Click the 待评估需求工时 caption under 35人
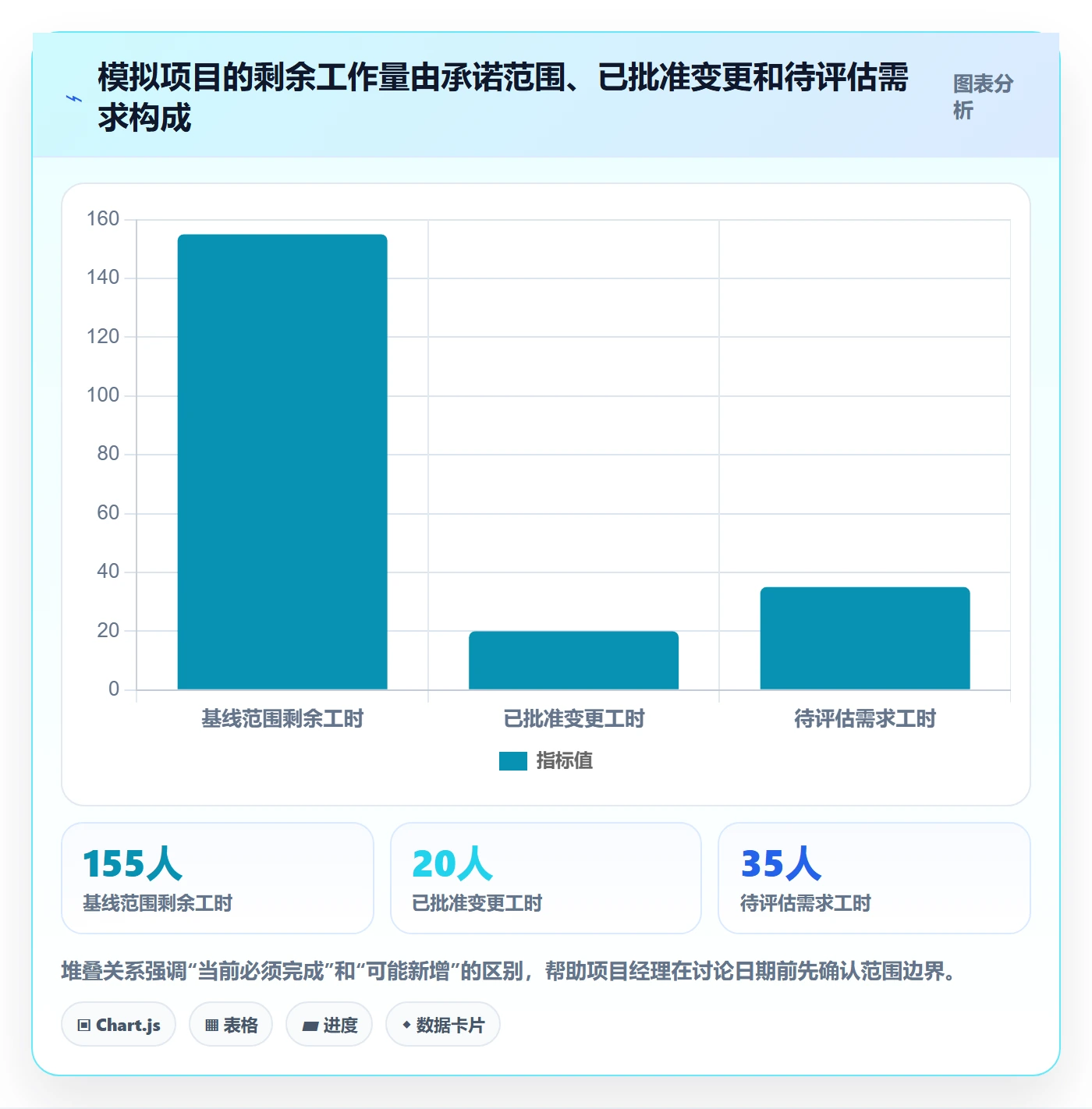This screenshot has height=1109, width=1092. pos(805,903)
